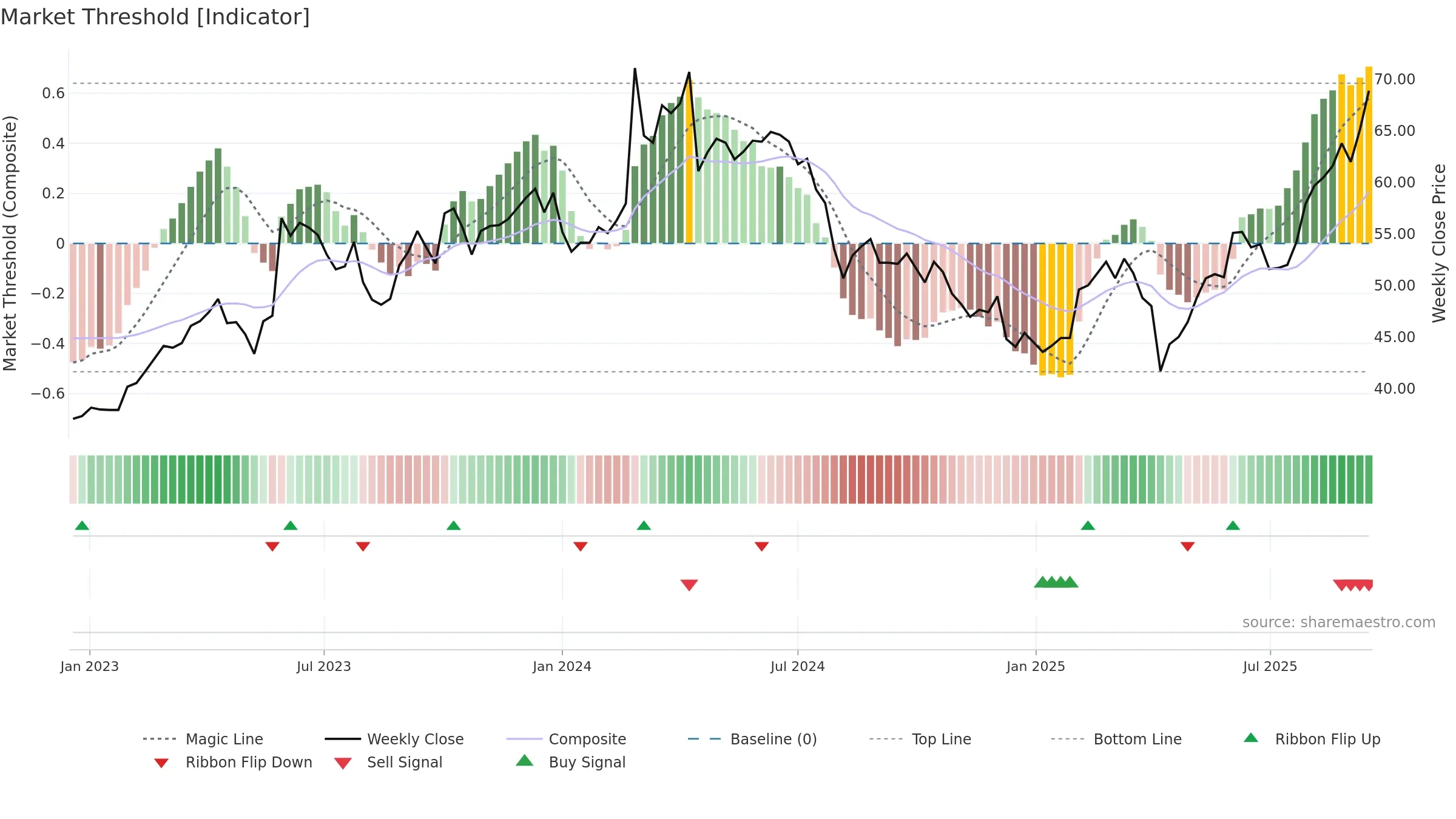1456x819 pixels.
Task: Click the Market Threshold (Composite) axis title
Action: [10, 243]
